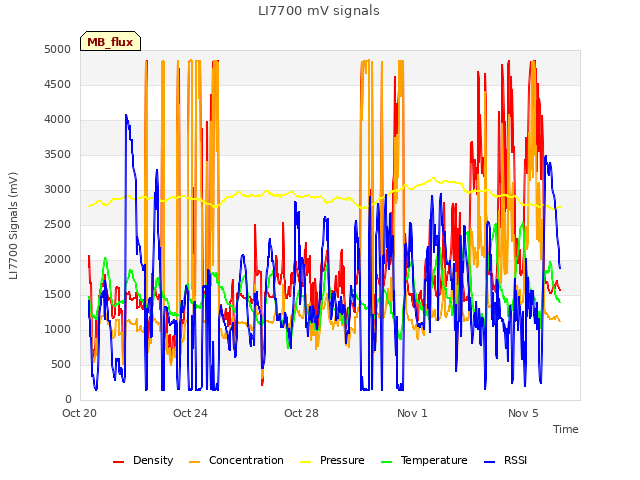The height and width of the screenshot is (480, 640).
Task: Toggle the RSSI legend entry
Action: click(x=505, y=460)
